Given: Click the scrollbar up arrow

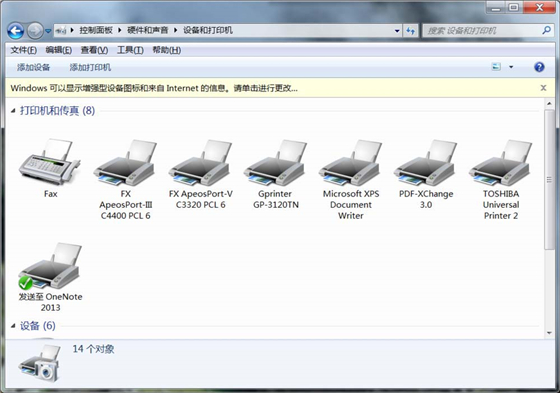Looking at the screenshot, I should click(549, 103).
